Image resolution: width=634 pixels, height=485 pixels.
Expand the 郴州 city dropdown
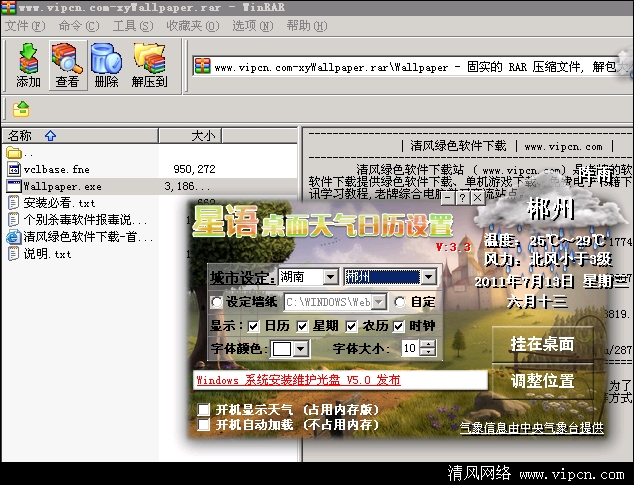[x=428, y=277]
